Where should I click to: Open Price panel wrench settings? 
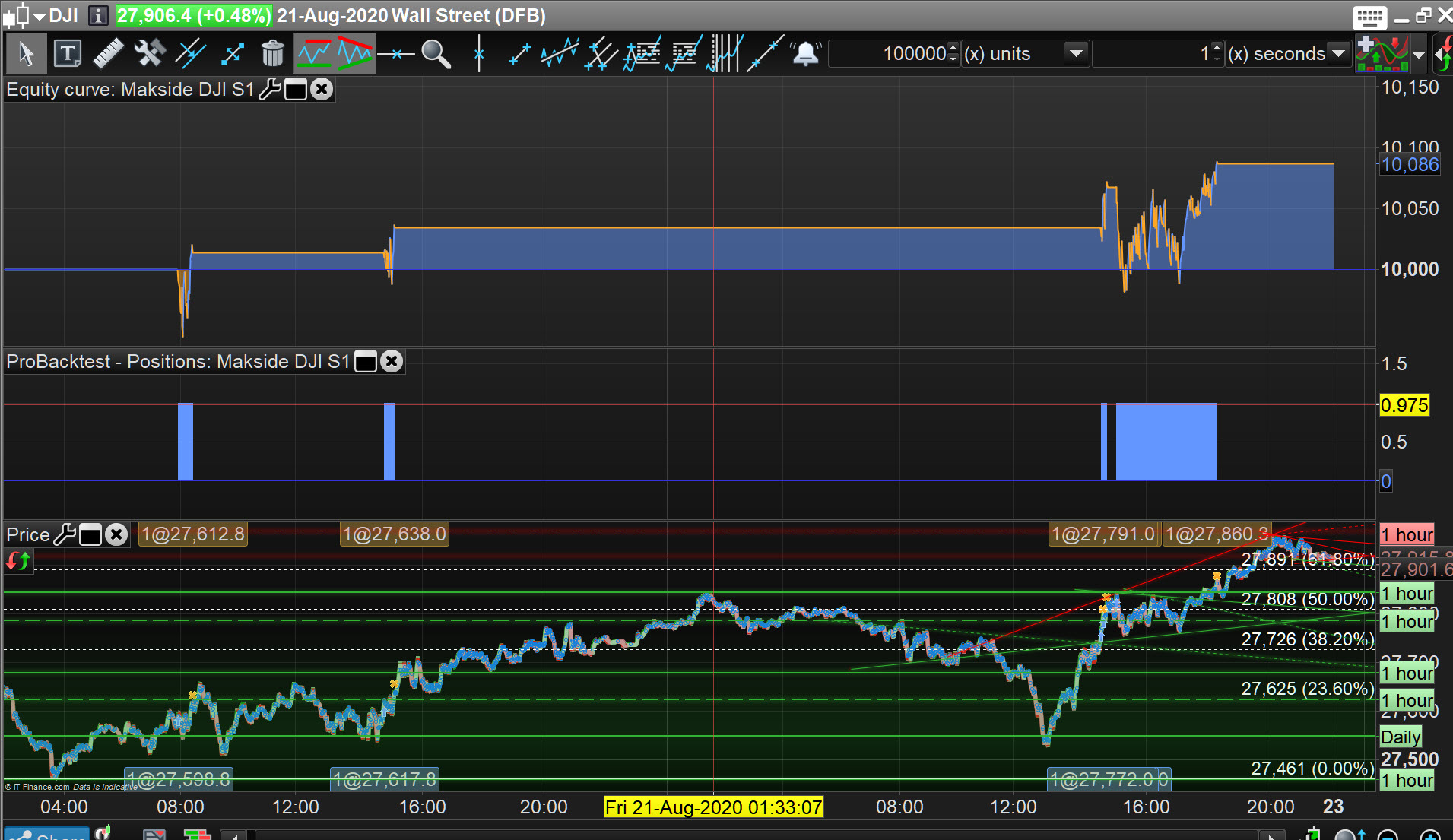click(65, 534)
